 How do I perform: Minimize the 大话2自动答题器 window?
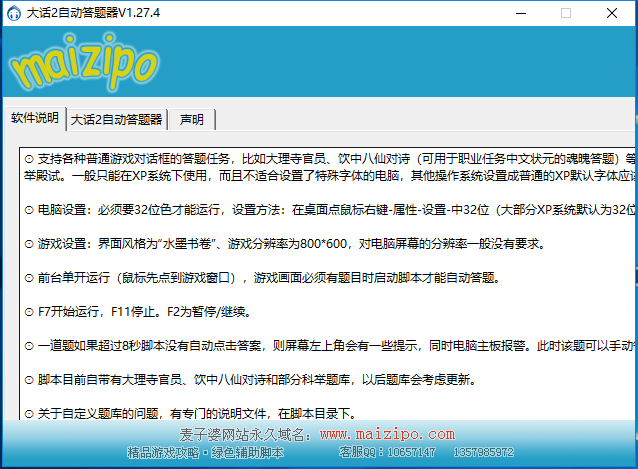[521, 13]
